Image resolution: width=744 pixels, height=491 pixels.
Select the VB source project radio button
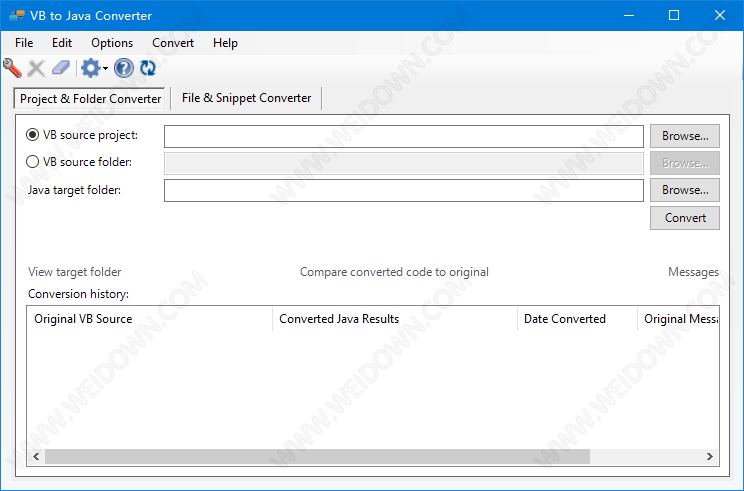pyautogui.click(x=32, y=135)
